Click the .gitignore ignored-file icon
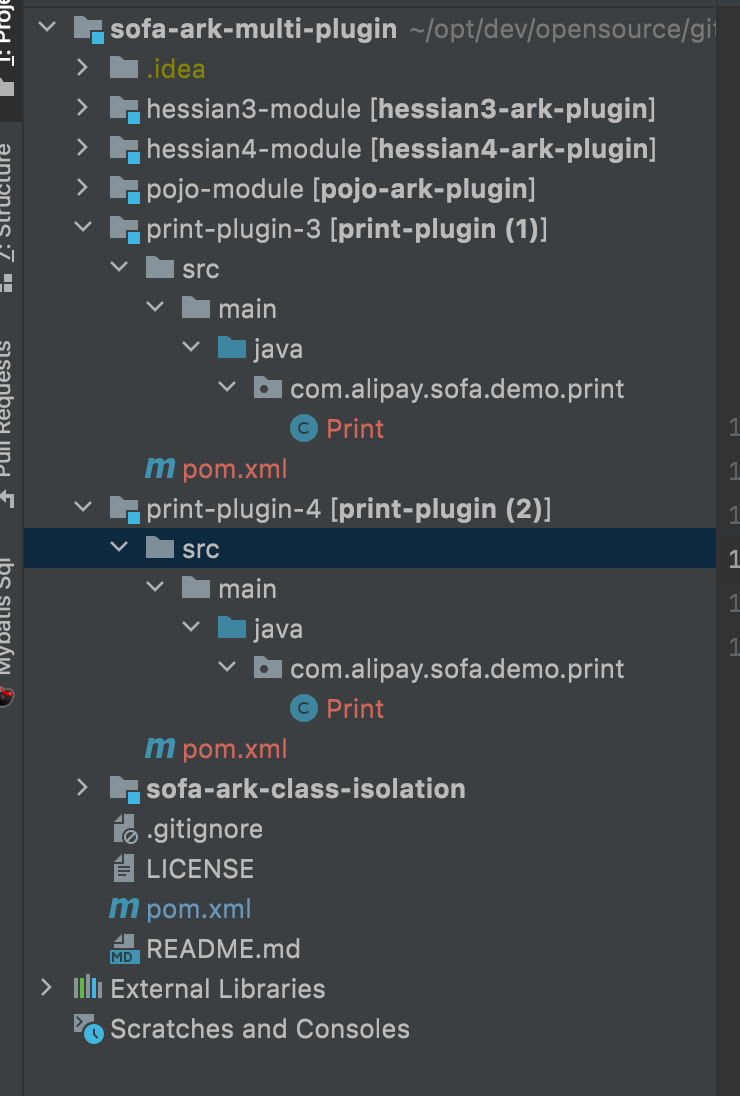Image resolution: width=740 pixels, height=1096 pixels. [x=122, y=828]
